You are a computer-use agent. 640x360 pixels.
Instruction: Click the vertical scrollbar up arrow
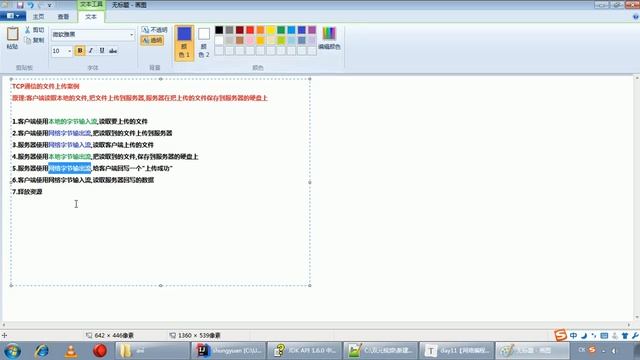[637, 78]
